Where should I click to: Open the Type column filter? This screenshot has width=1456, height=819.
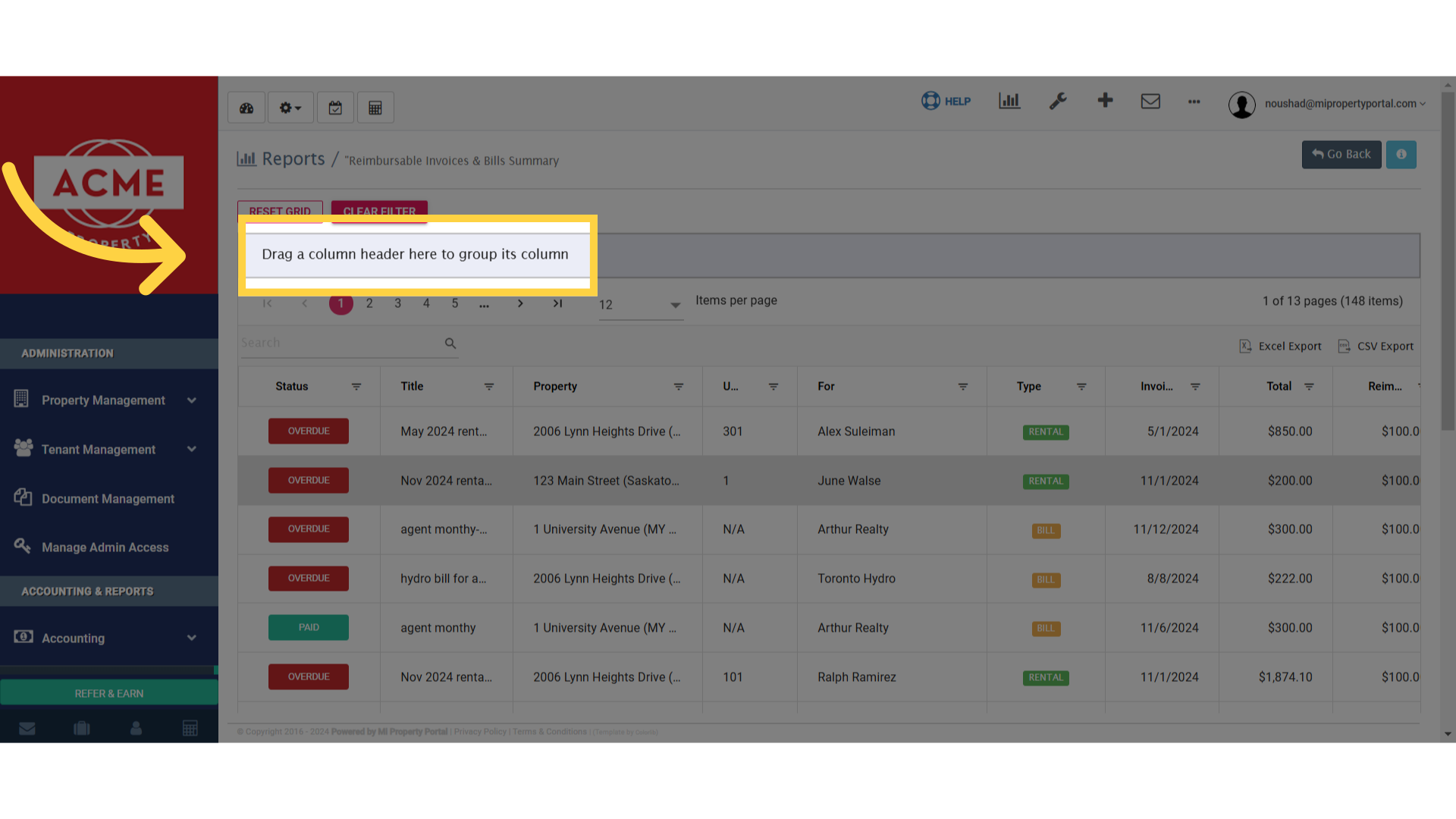coord(1083,386)
